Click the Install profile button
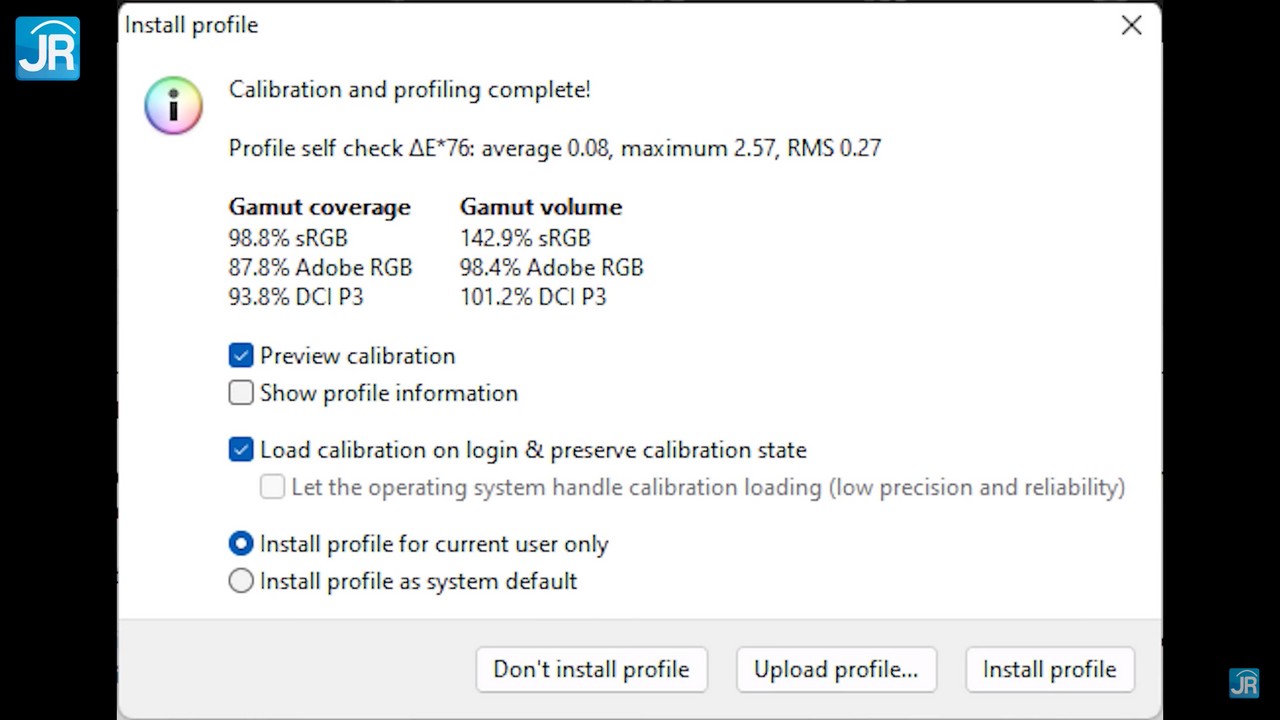 click(x=1049, y=669)
